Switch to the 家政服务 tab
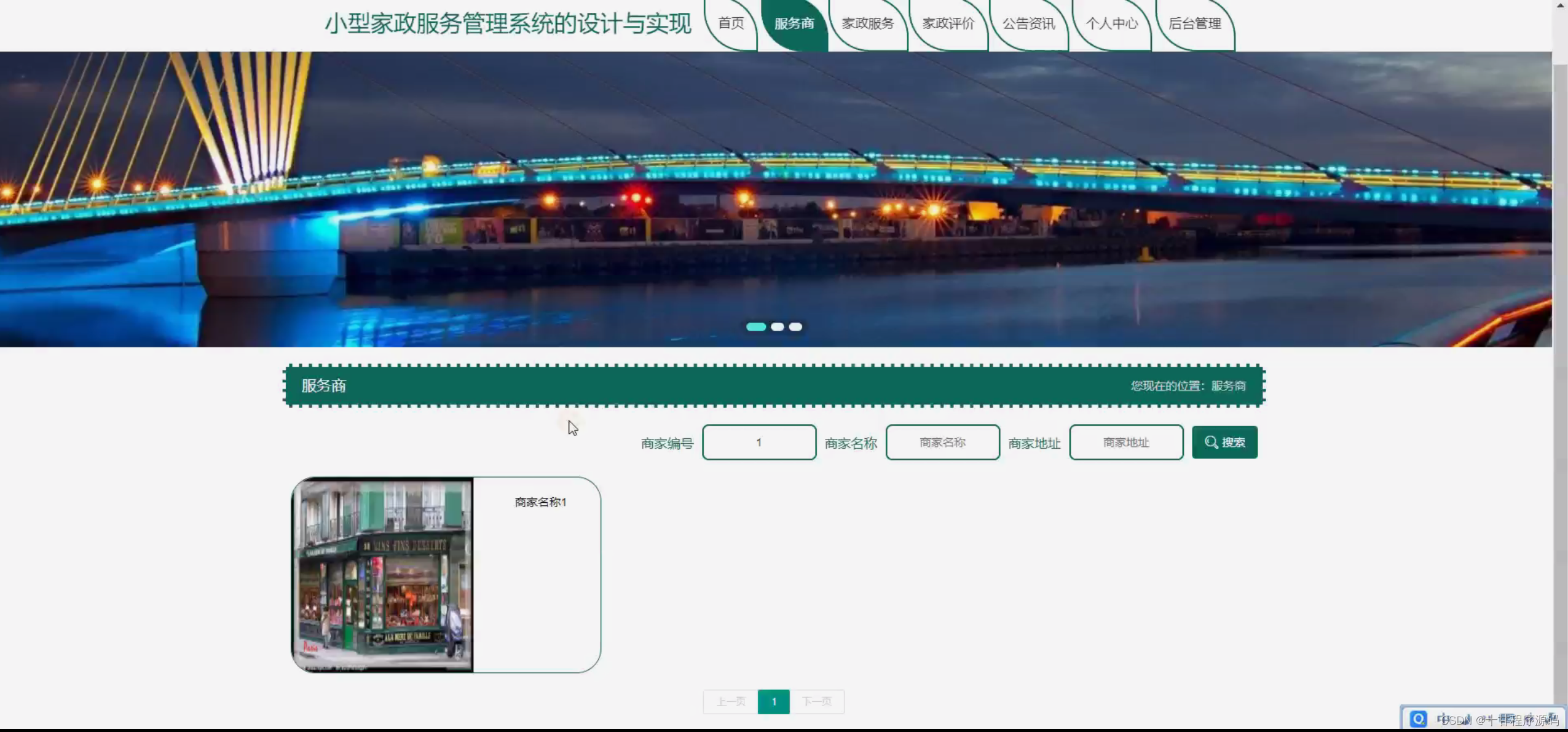 pyautogui.click(x=867, y=23)
